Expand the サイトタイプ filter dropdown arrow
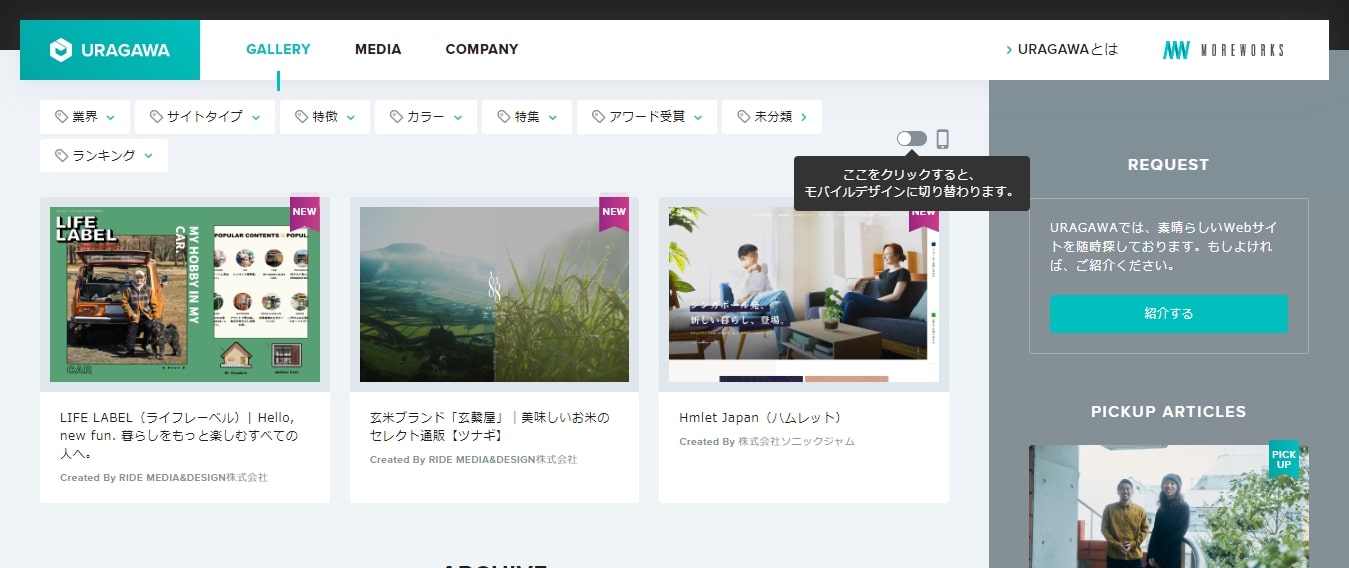The image size is (1349, 568). [256, 118]
